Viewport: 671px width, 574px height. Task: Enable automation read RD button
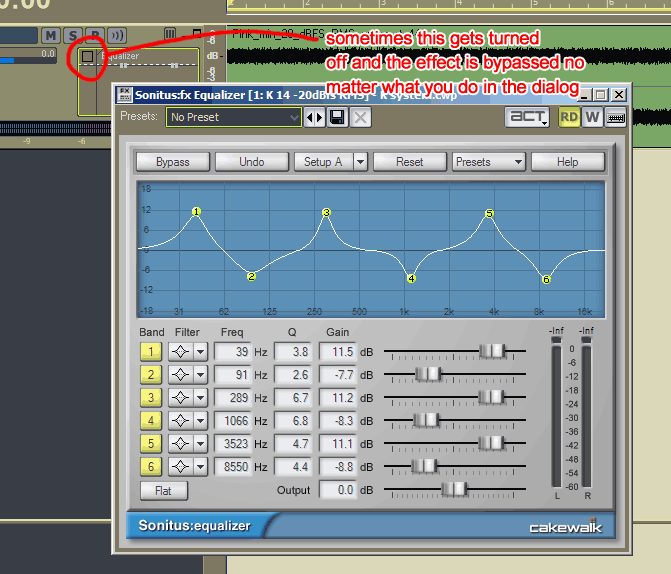[x=569, y=117]
